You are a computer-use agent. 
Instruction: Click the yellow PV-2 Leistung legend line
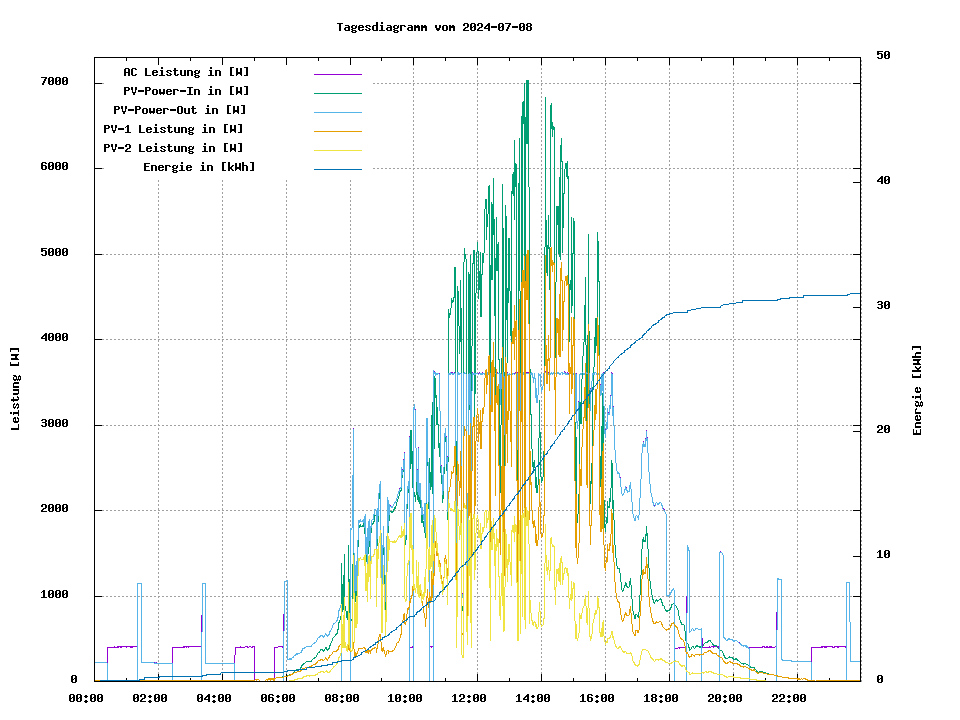coord(337,149)
